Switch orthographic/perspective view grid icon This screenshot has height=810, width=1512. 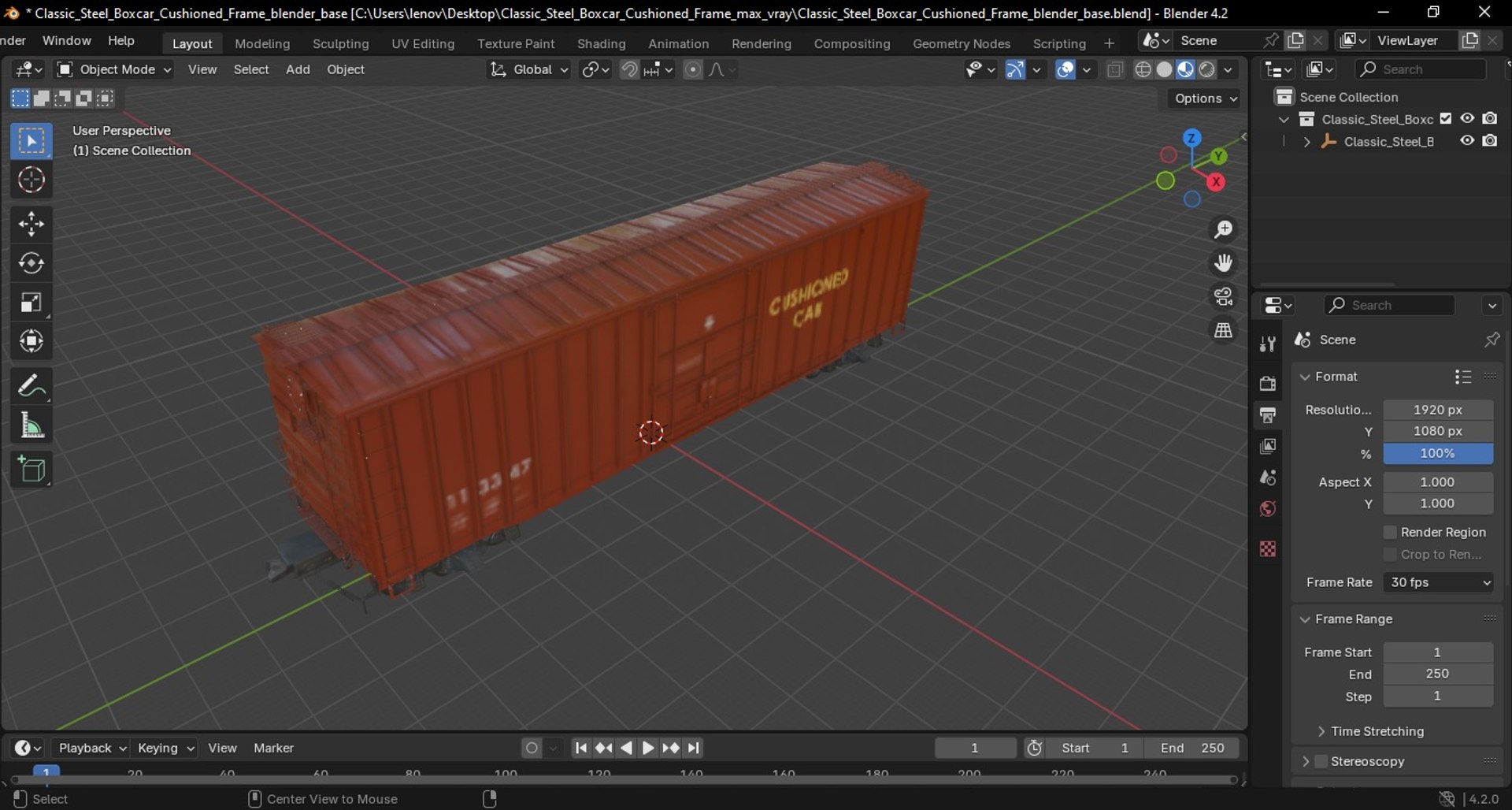1223,331
